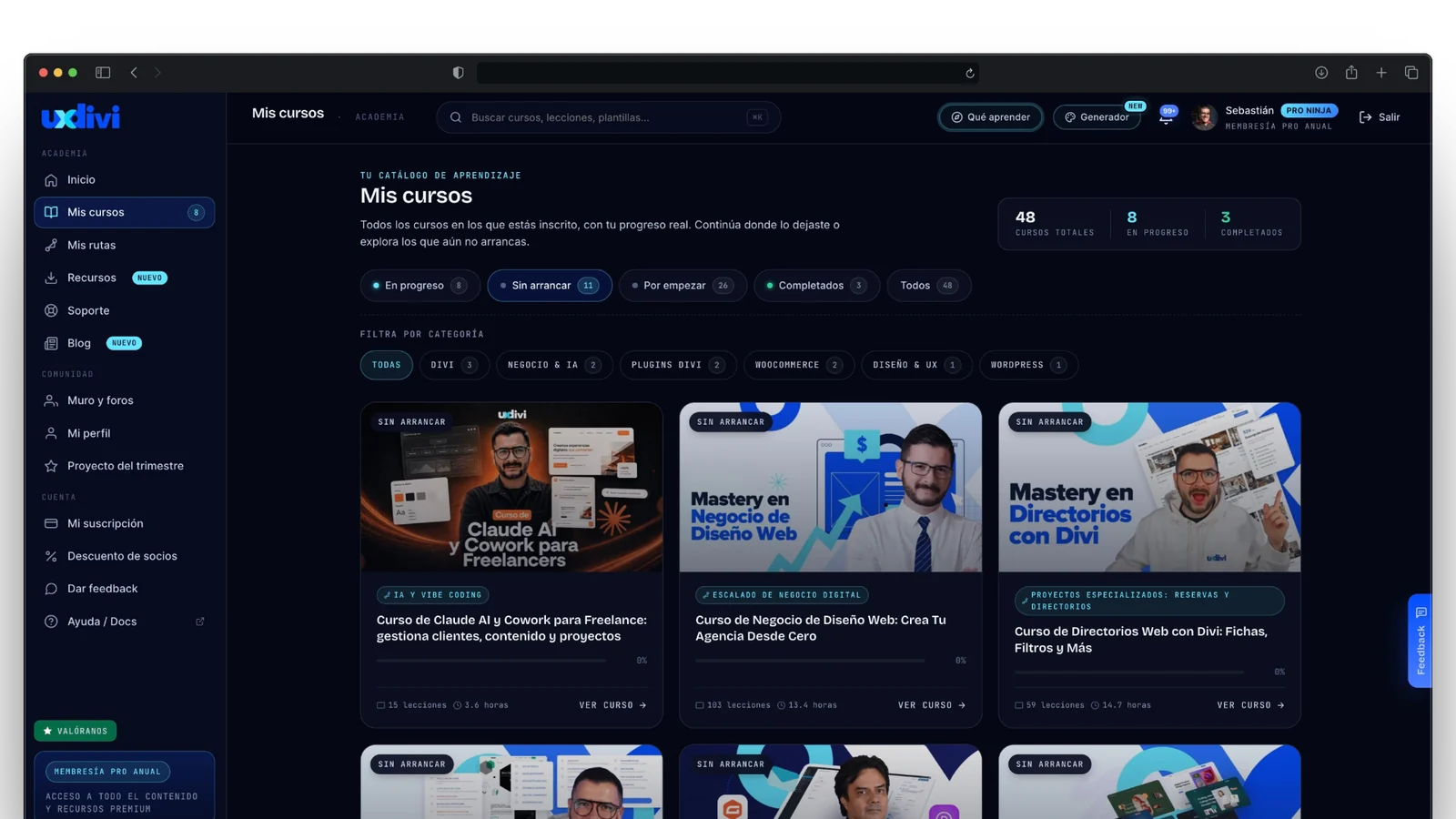This screenshot has height=819, width=1456.
Task: Filter category Divi
Action: [454, 365]
